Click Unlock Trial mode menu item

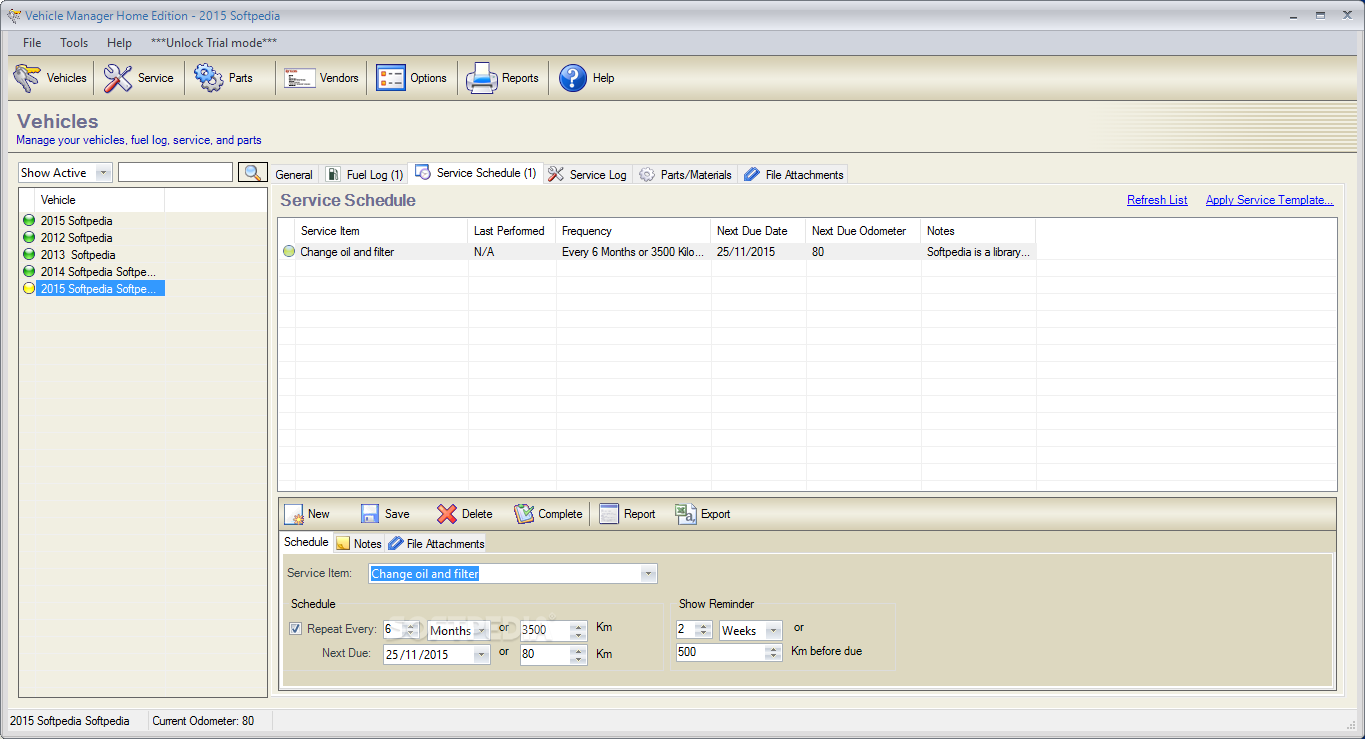click(x=214, y=43)
